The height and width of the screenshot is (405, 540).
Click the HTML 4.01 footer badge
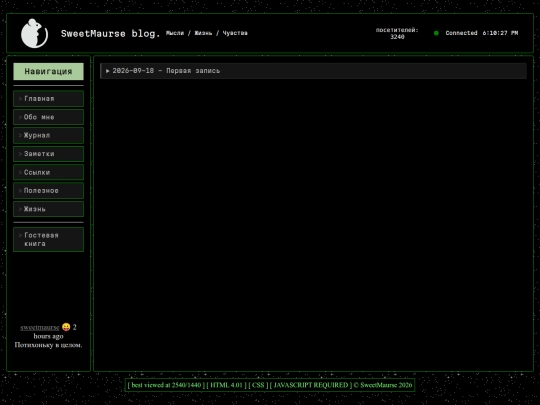click(227, 385)
